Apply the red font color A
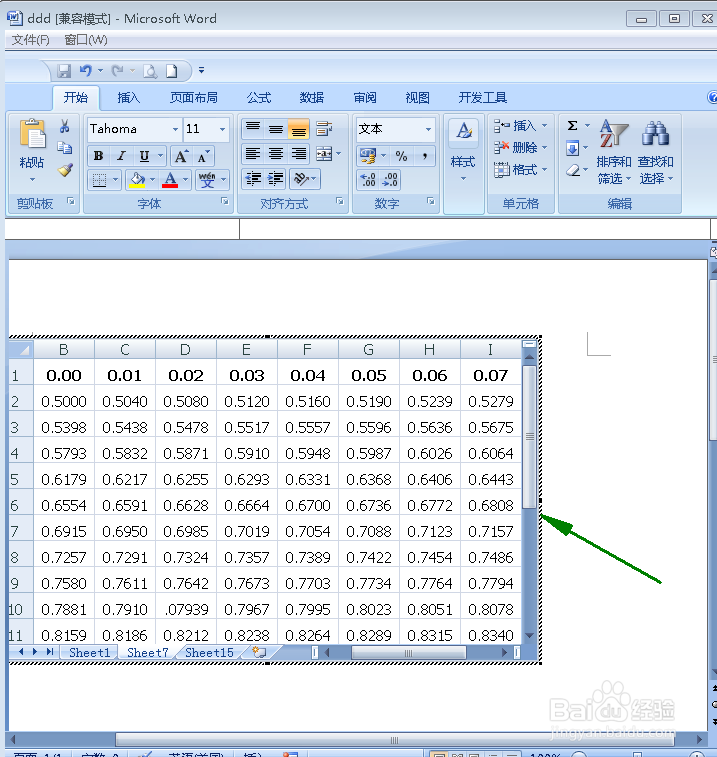 click(x=170, y=180)
